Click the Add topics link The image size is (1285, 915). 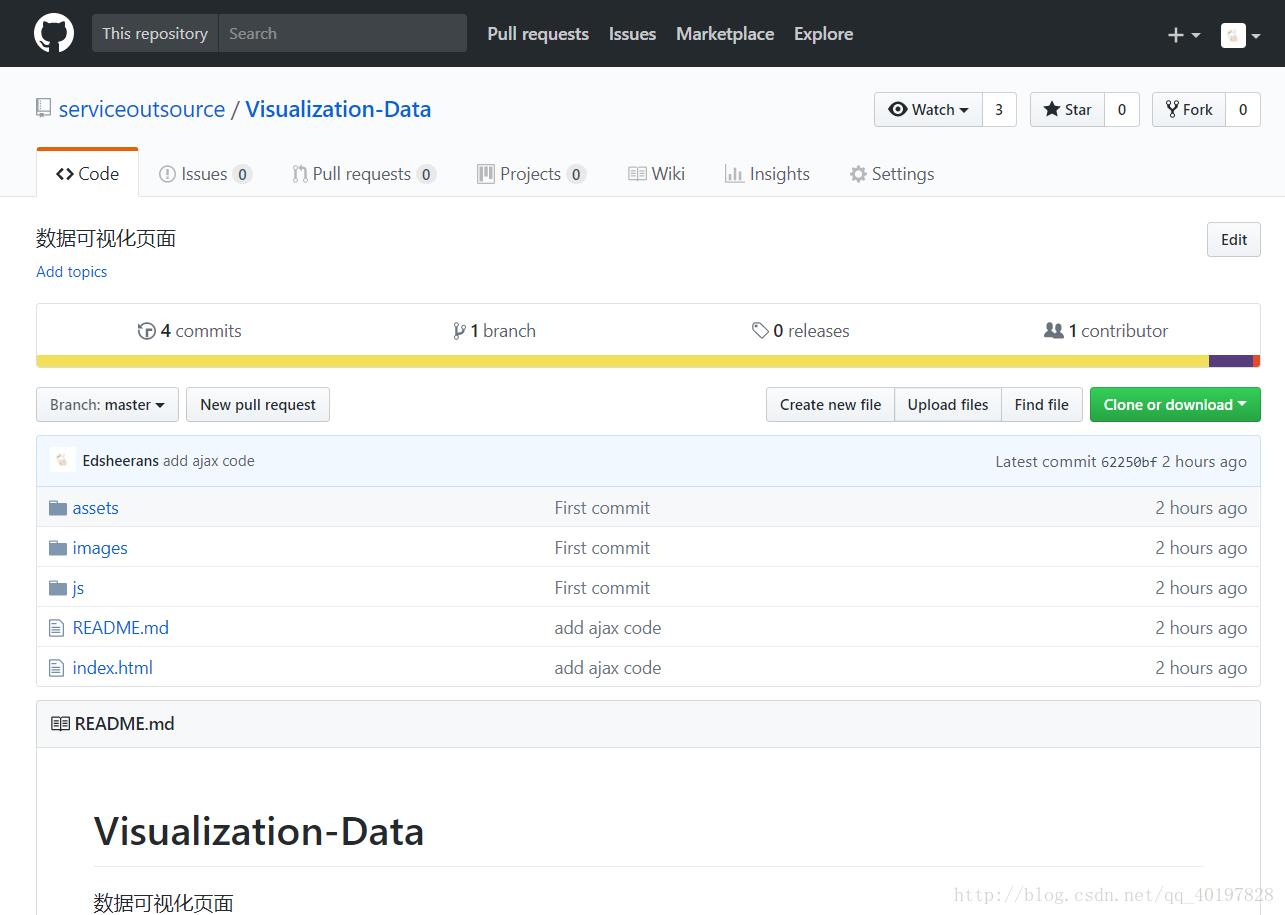[x=71, y=272]
